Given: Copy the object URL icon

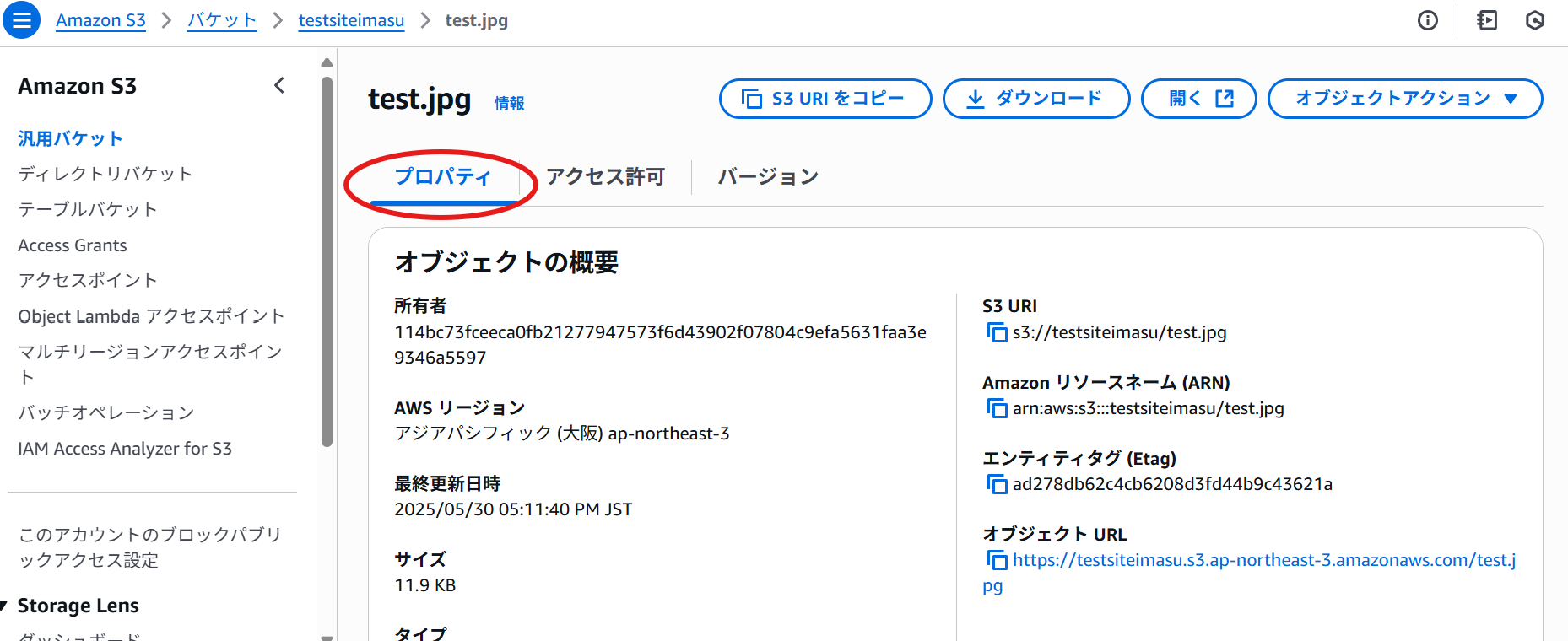Looking at the screenshot, I should coord(997,560).
